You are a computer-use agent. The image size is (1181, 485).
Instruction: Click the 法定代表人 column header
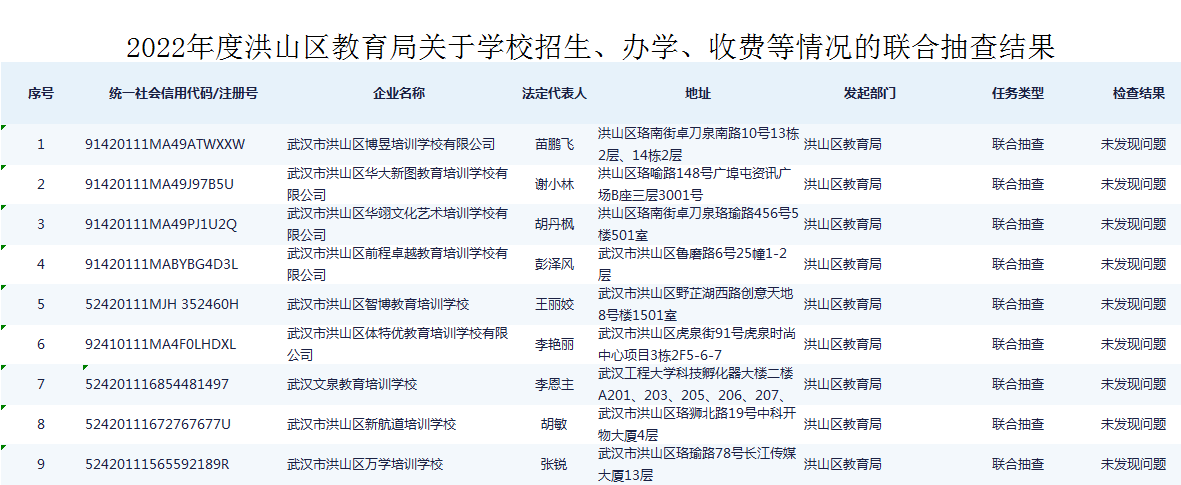click(554, 93)
